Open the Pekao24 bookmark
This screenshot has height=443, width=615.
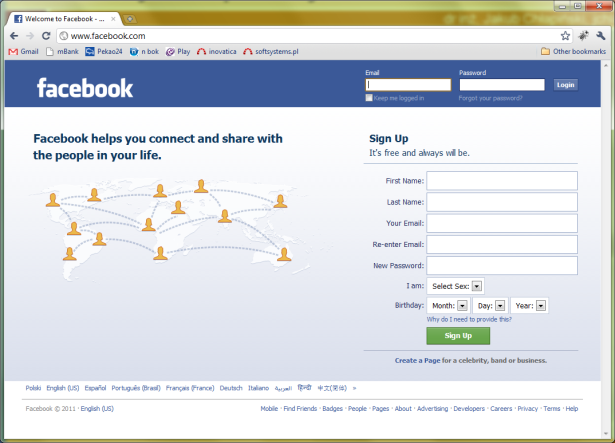tap(104, 51)
